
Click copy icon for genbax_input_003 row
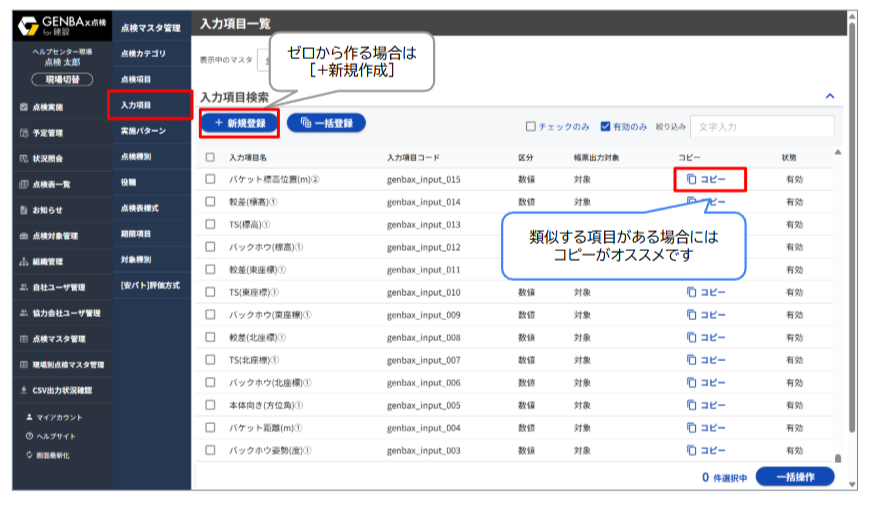(691, 450)
